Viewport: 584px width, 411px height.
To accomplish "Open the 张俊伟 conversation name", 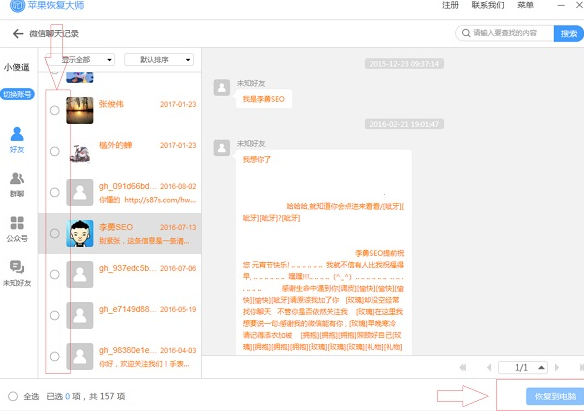I will (111, 104).
